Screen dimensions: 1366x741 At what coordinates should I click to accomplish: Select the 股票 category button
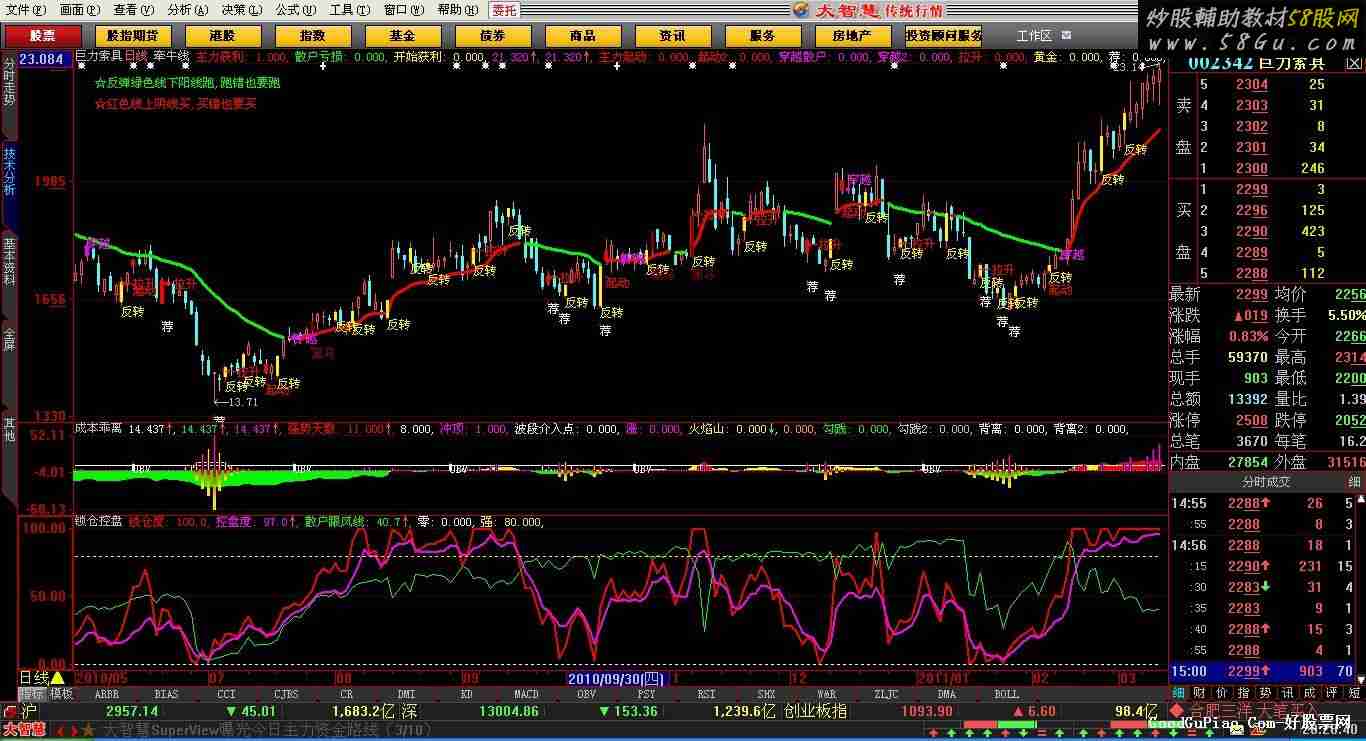tap(42, 35)
